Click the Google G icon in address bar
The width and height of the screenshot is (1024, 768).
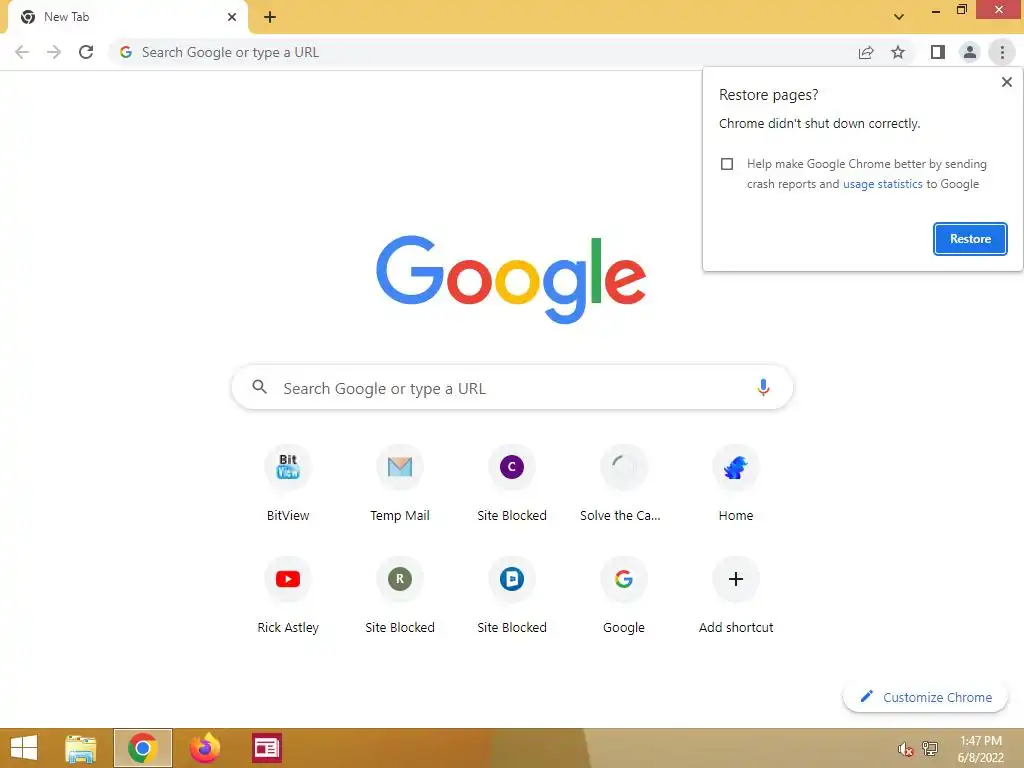pyautogui.click(x=126, y=52)
